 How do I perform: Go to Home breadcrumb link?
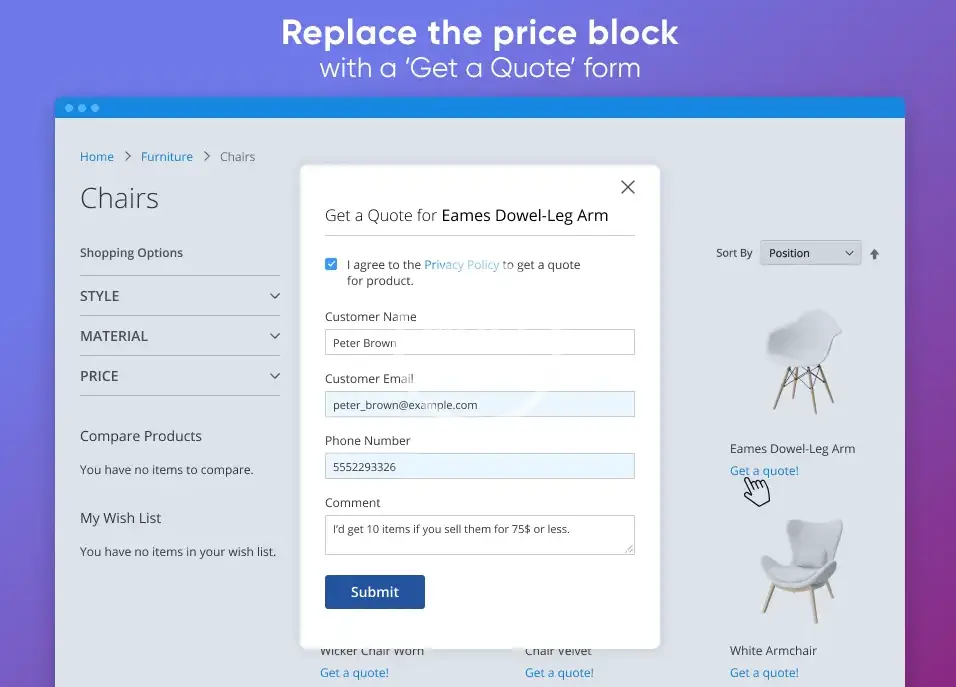coord(97,157)
